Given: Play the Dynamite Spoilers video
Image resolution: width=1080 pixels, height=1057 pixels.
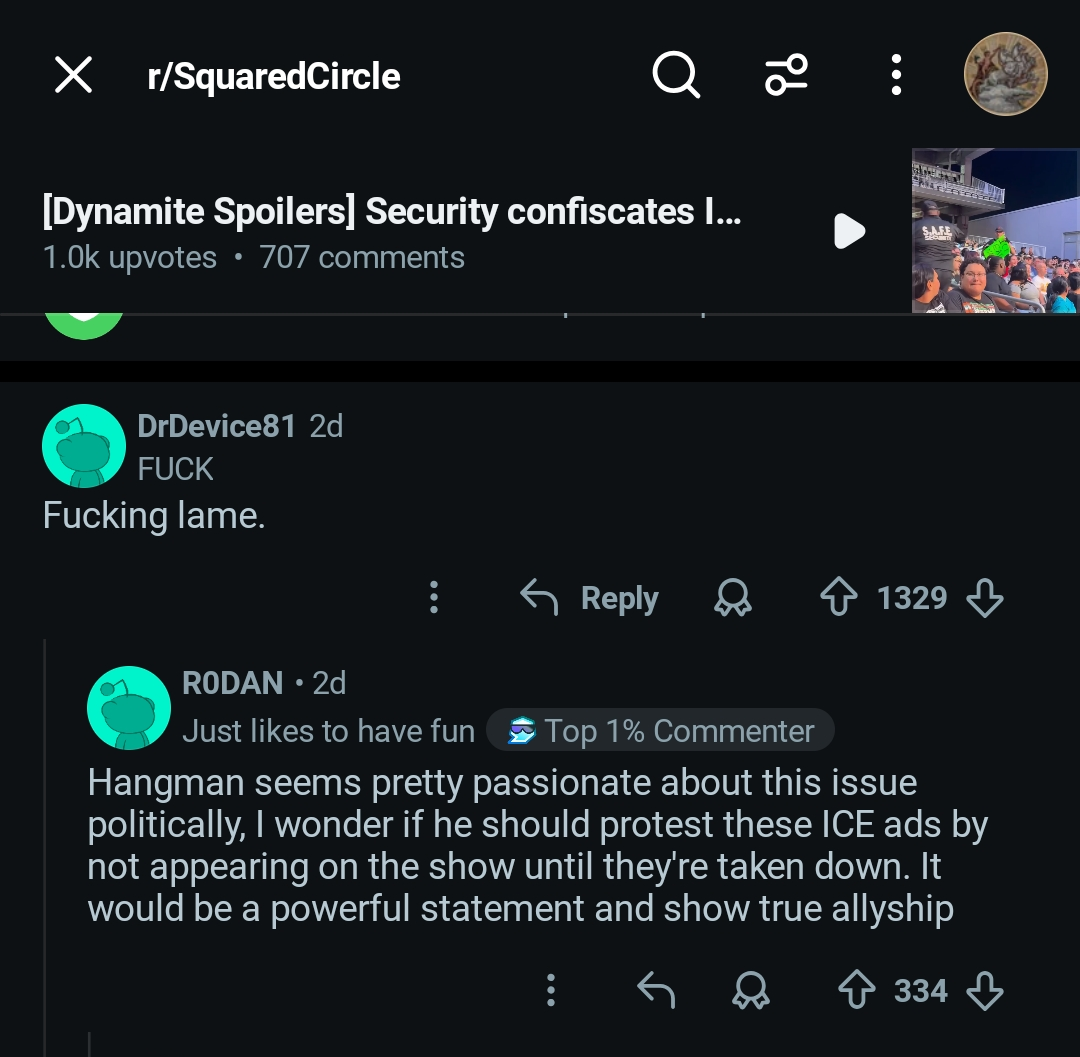Looking at the screenshot, I should 849,231.
